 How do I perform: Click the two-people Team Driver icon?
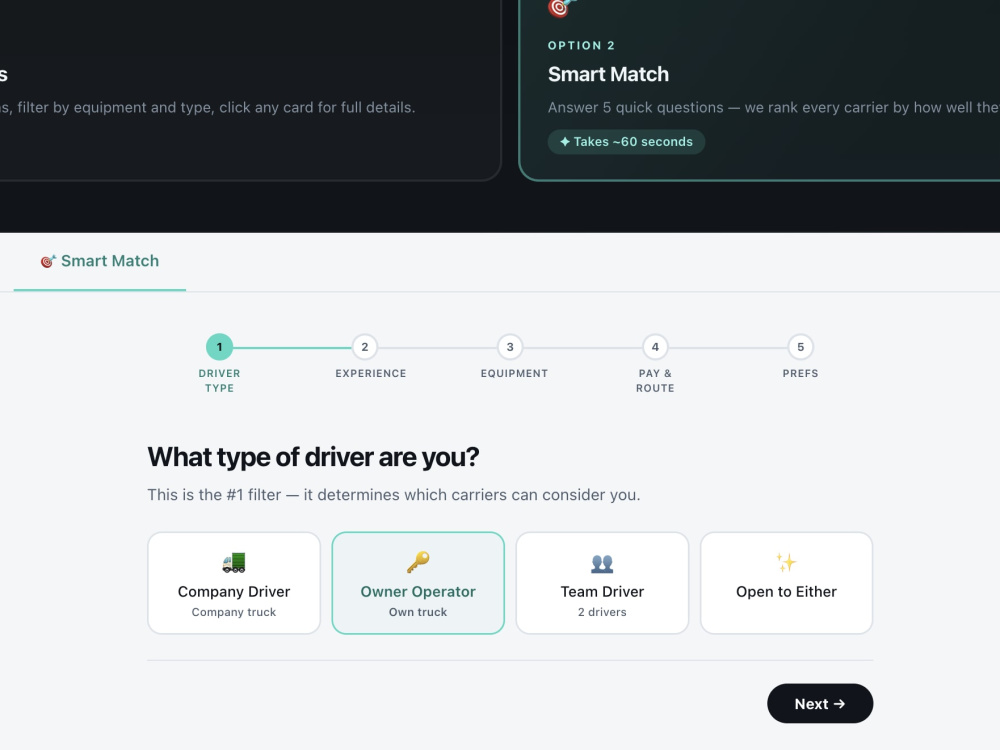[602, 563]
